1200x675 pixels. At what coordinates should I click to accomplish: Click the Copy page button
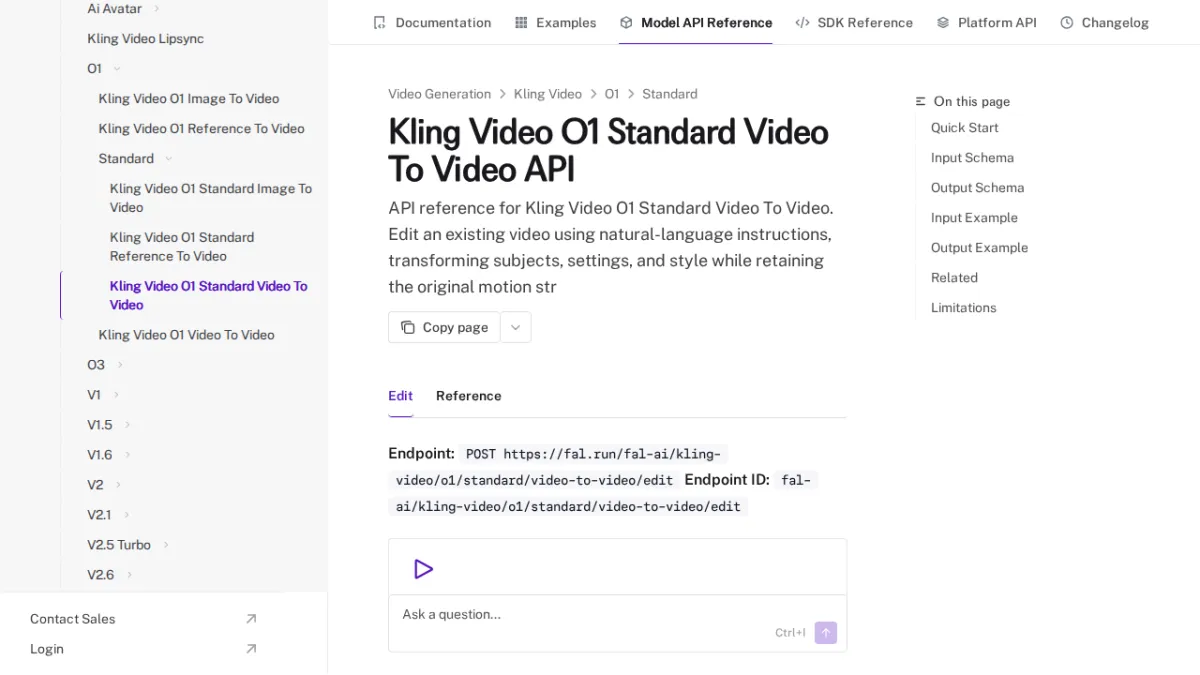(444, 327)
